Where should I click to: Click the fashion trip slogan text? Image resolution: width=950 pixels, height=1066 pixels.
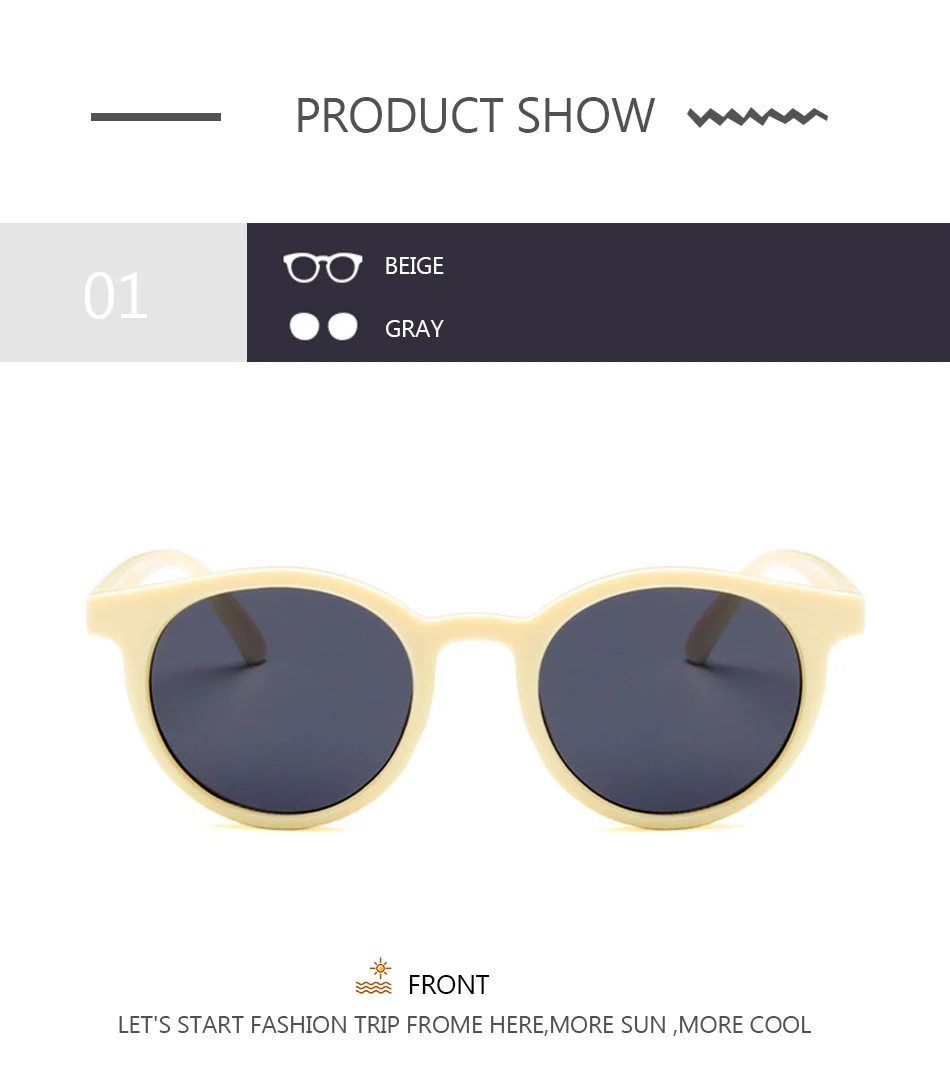coord(464,1025)
